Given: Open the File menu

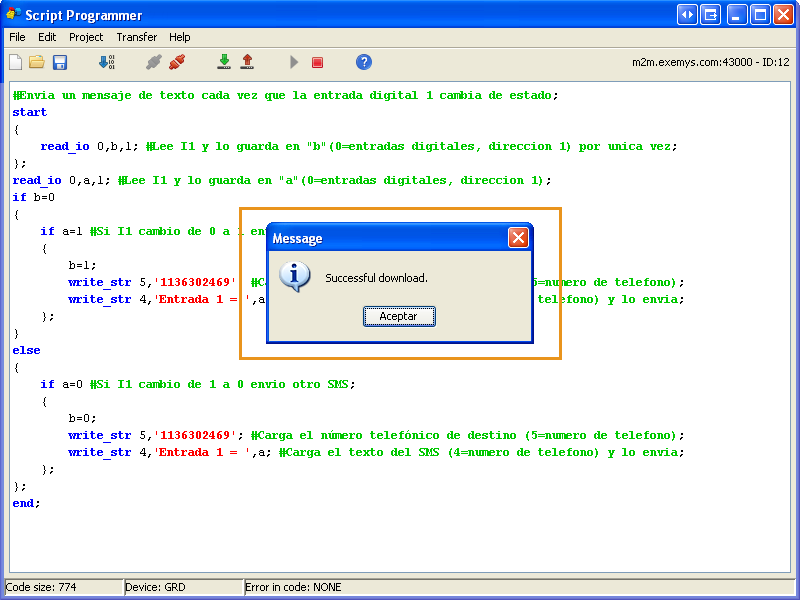Looking at the screenshot, I should point(17,37).
